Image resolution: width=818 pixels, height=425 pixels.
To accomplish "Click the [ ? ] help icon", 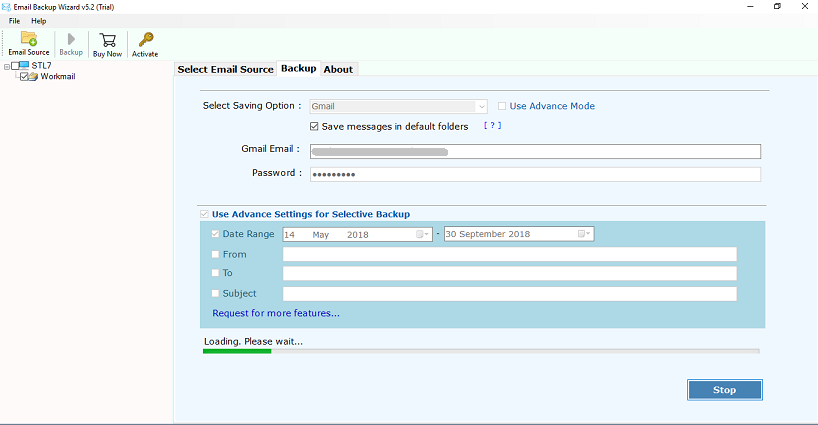I will point(491,126).
